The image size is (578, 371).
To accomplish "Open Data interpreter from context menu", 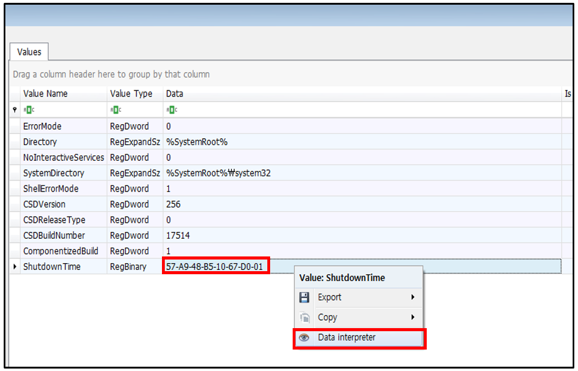I will pos(359,337).
